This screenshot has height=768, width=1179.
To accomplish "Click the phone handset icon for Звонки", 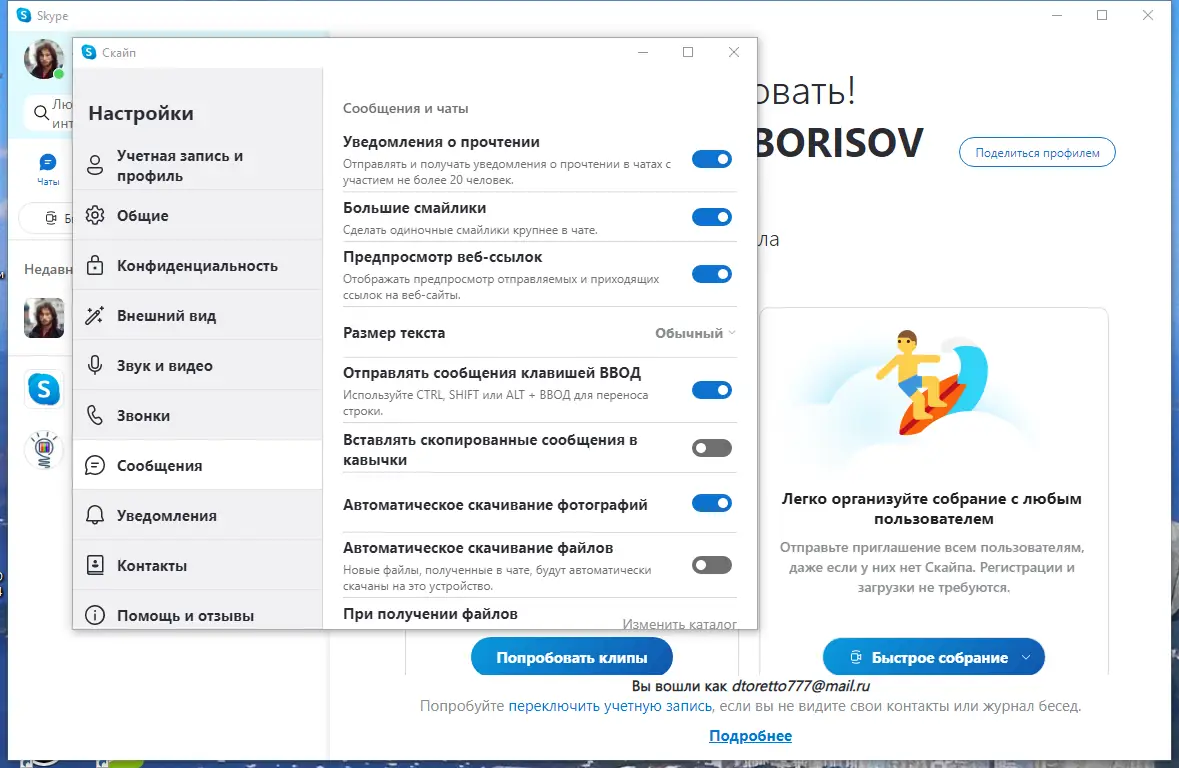I will click(95, 415).
